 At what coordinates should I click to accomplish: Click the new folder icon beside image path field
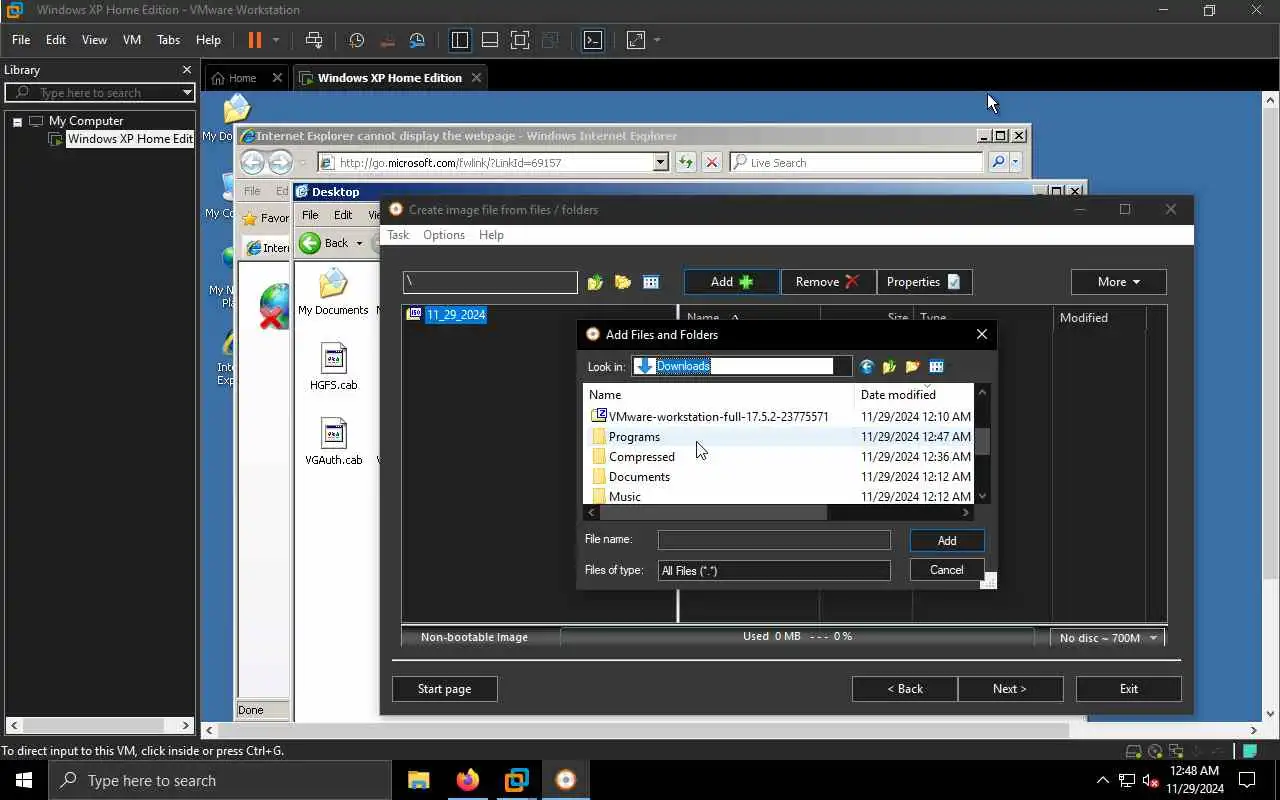[x=623, y=283]
